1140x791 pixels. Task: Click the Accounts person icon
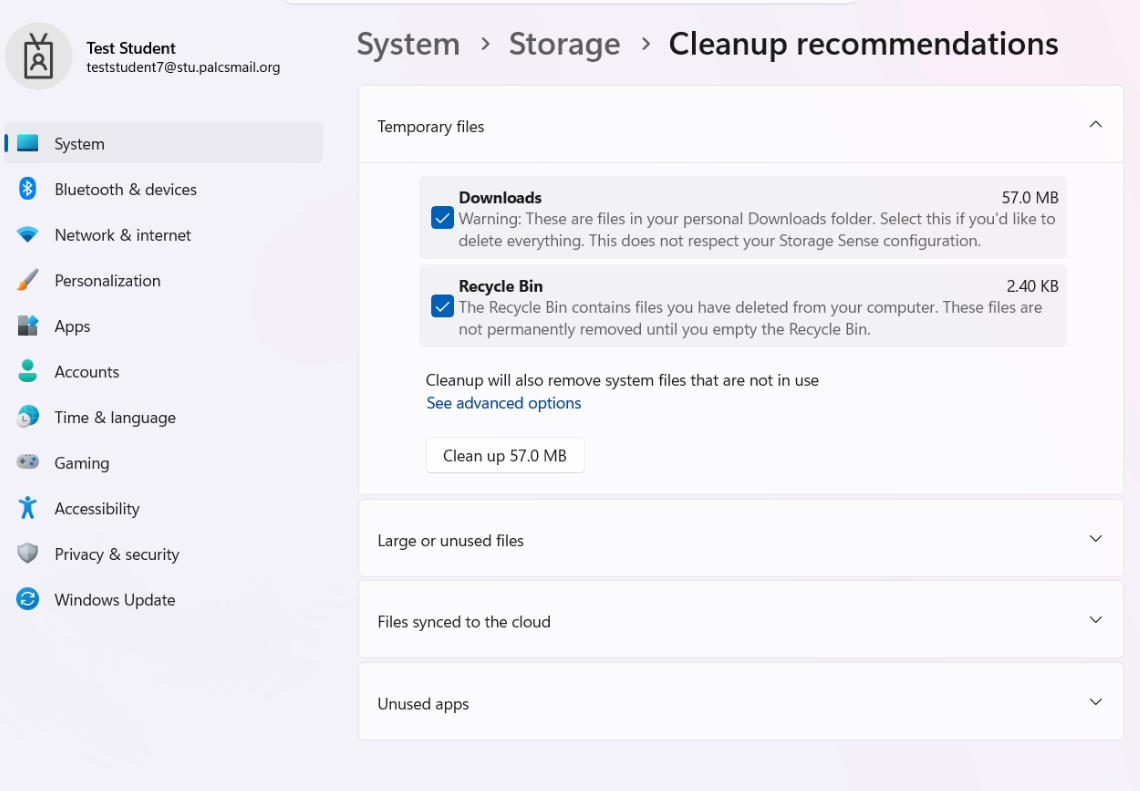[28, 372]
